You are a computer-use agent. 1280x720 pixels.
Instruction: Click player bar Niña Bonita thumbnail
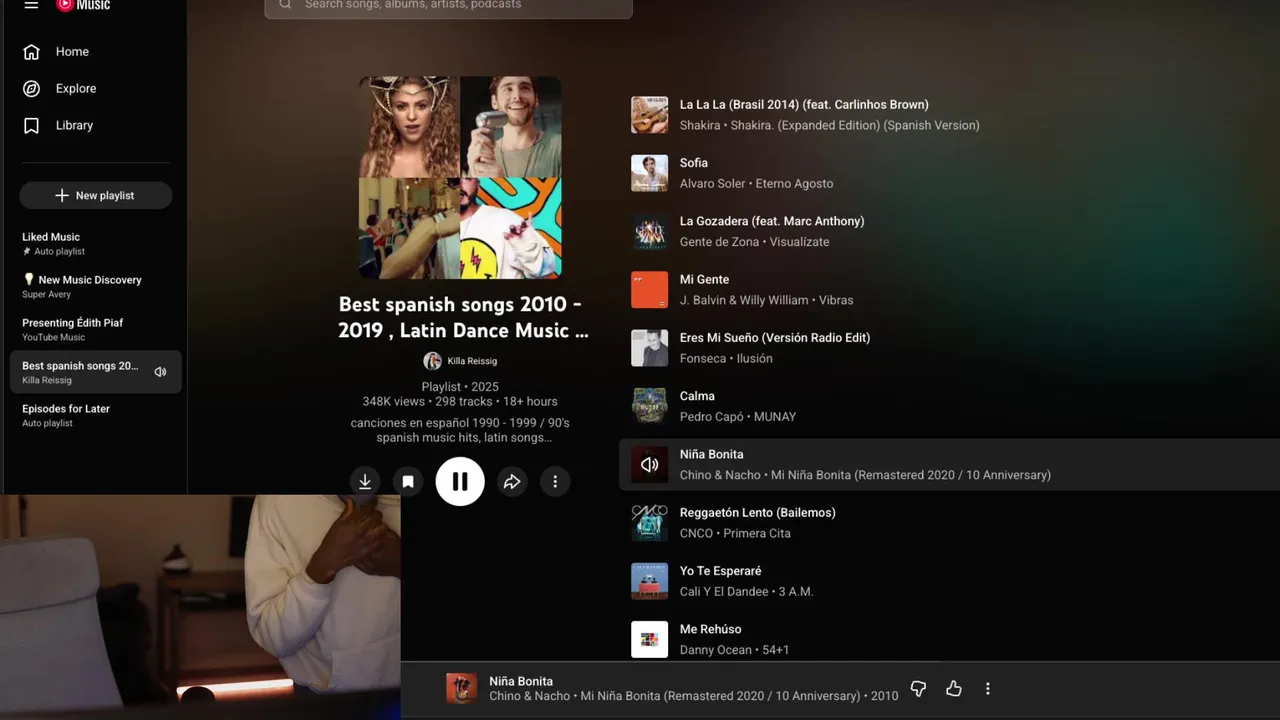461,688
